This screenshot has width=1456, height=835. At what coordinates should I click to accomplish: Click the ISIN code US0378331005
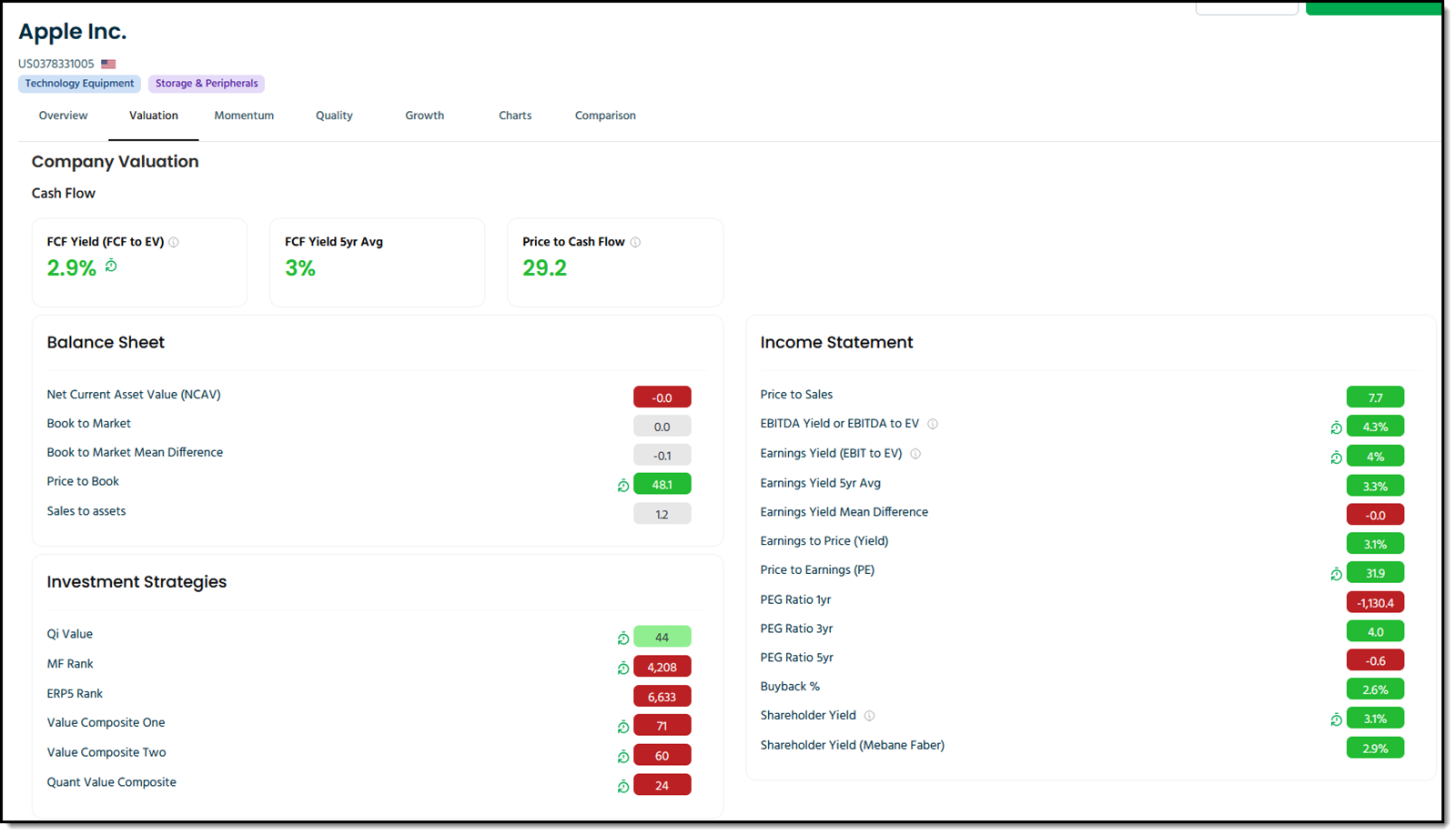click(x=56, y=64)
